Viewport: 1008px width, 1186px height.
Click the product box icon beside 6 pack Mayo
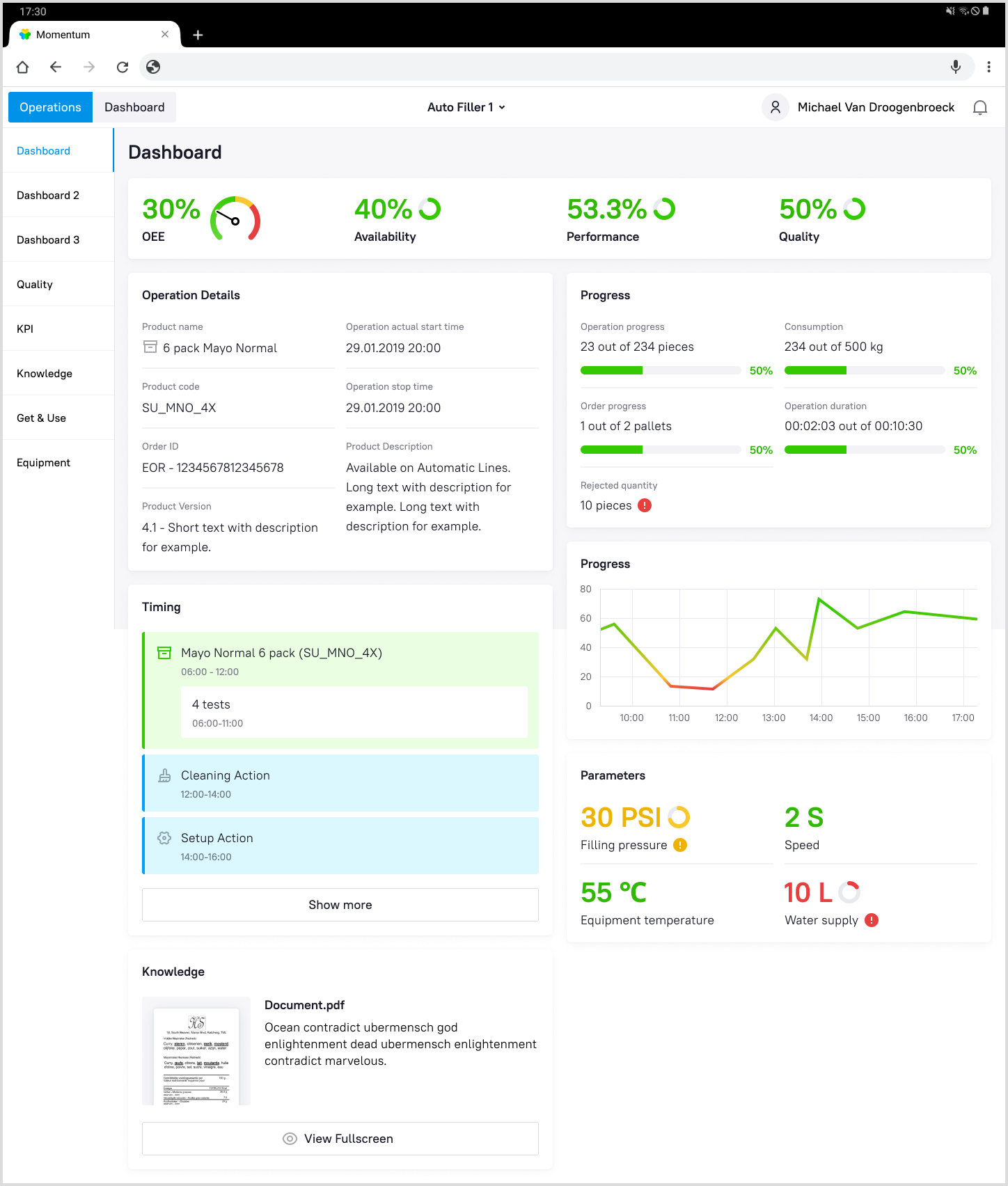[150, 347]
